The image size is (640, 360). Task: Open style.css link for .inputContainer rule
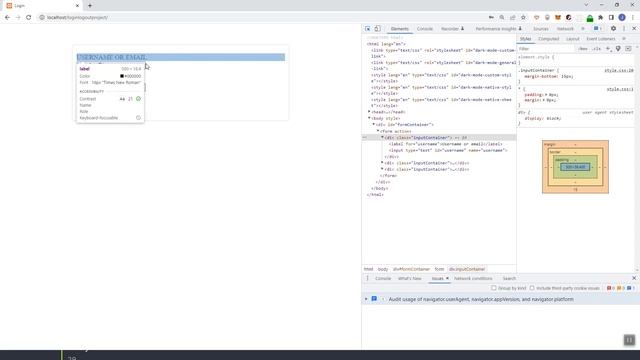tap(619, 71)
